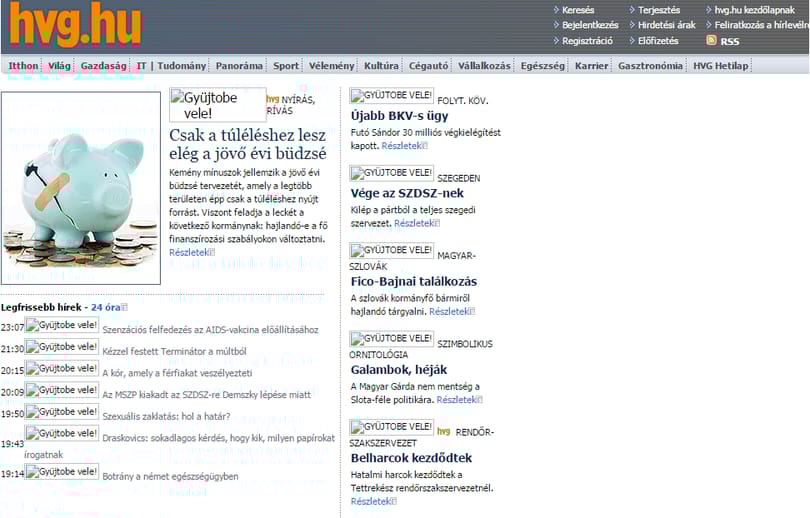Open the Itthon menu section
The width and height of the screenshot is (810, 518).
pyautogui.click(x=23, y=66)
